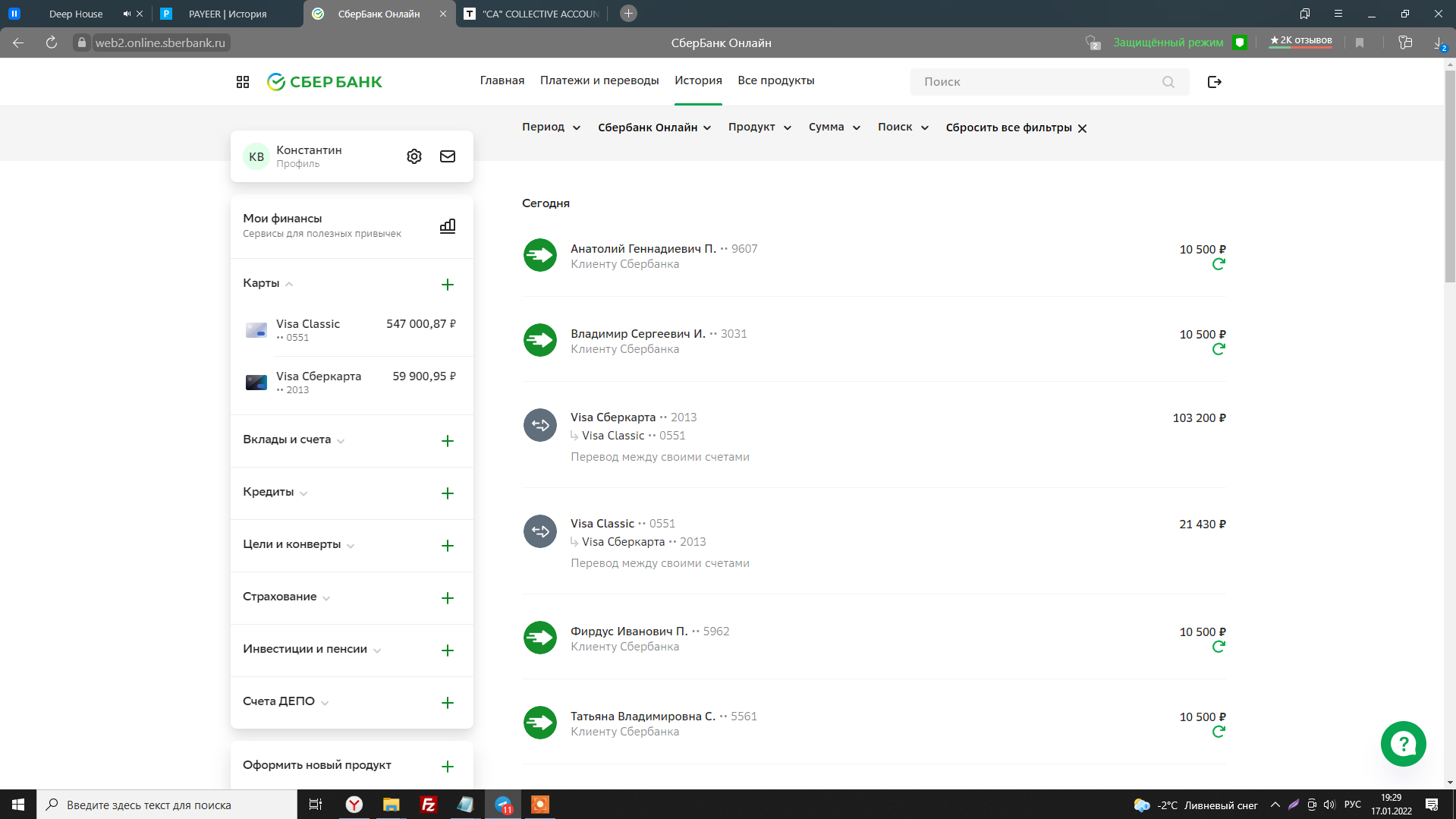Open the messages envelope icon
The height and width of the screenshot is (819, 1456).
click(448, 156)
